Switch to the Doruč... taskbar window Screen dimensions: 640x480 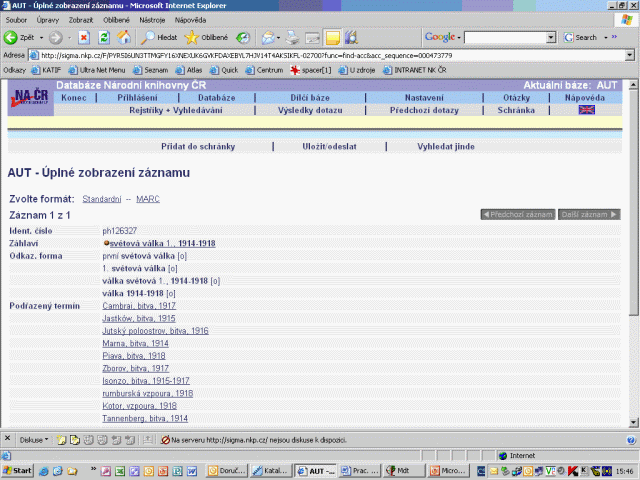[227, 471]
